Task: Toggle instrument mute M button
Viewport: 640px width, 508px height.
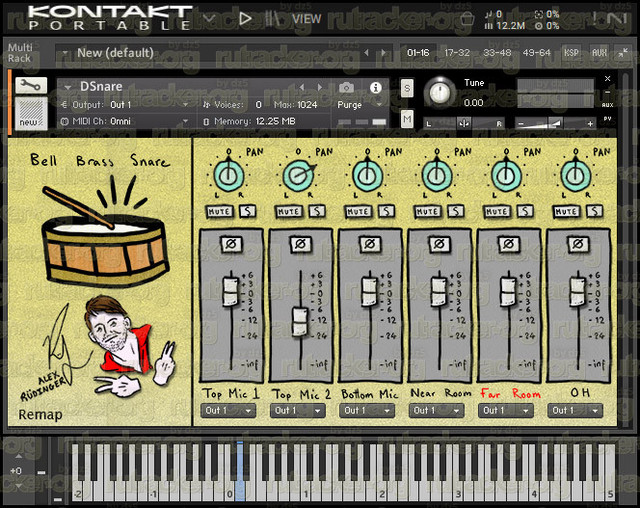Action: [x=407, y=119]
